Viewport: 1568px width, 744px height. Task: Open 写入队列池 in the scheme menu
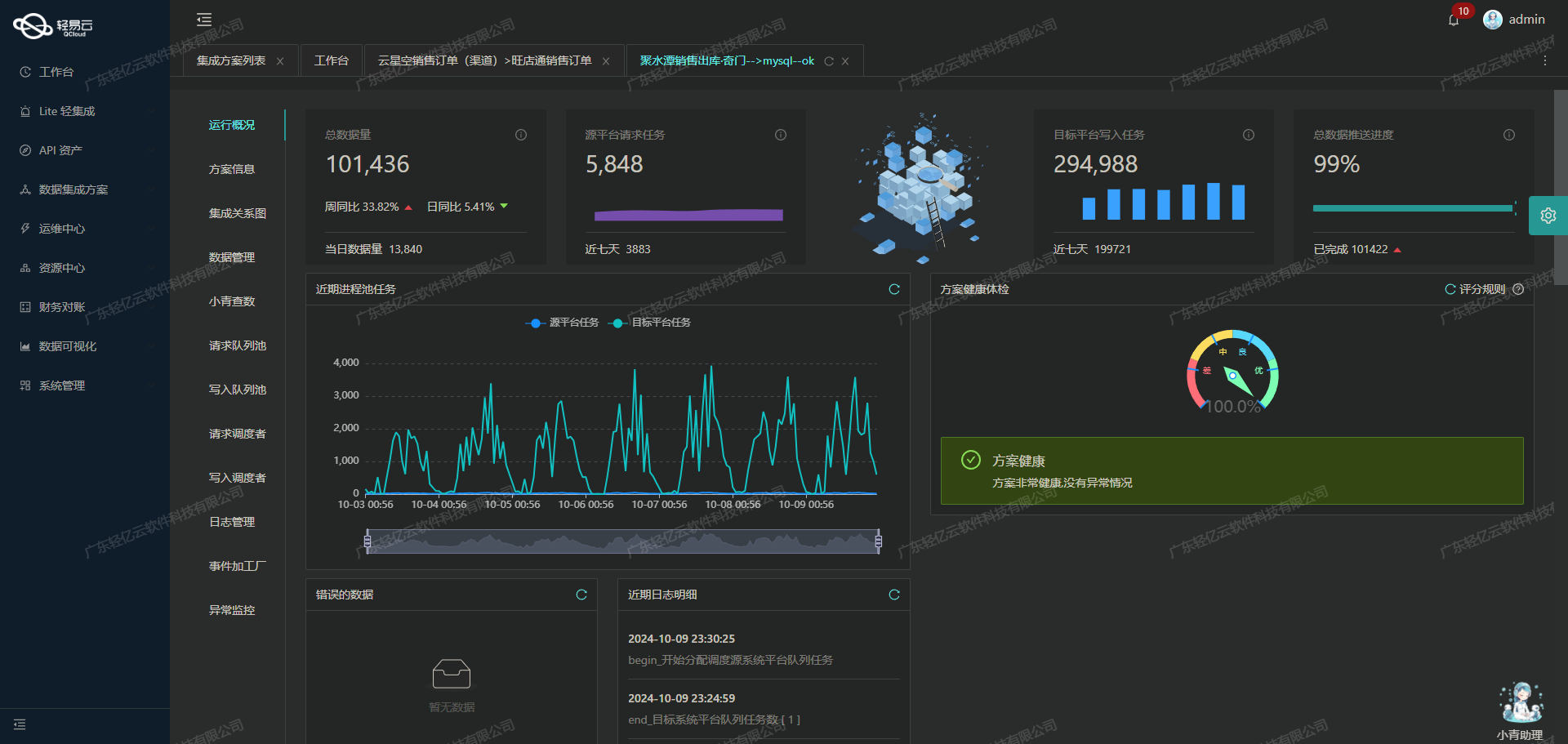click(x=238, y=390)
